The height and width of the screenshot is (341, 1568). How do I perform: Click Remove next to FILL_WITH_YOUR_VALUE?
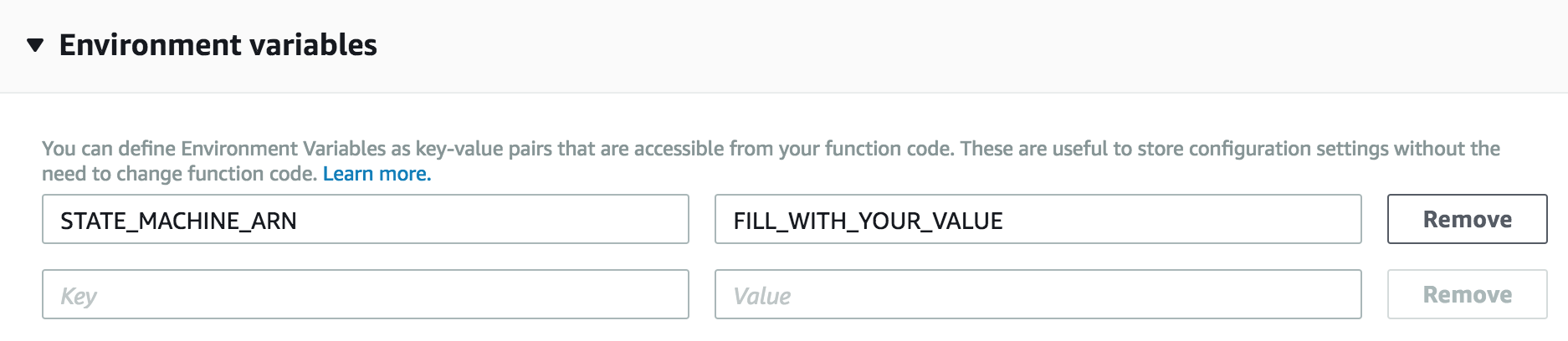(x=1467, y=219)
